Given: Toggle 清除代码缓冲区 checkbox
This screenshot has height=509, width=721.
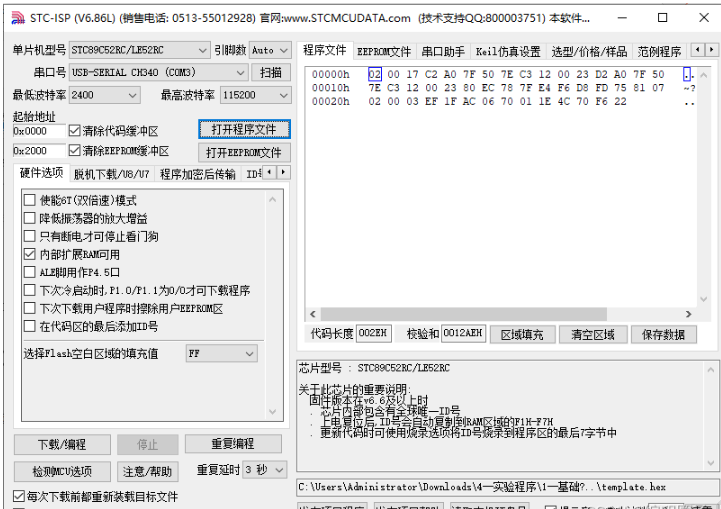Looking at the screenshot, I should tap(74, 131).
